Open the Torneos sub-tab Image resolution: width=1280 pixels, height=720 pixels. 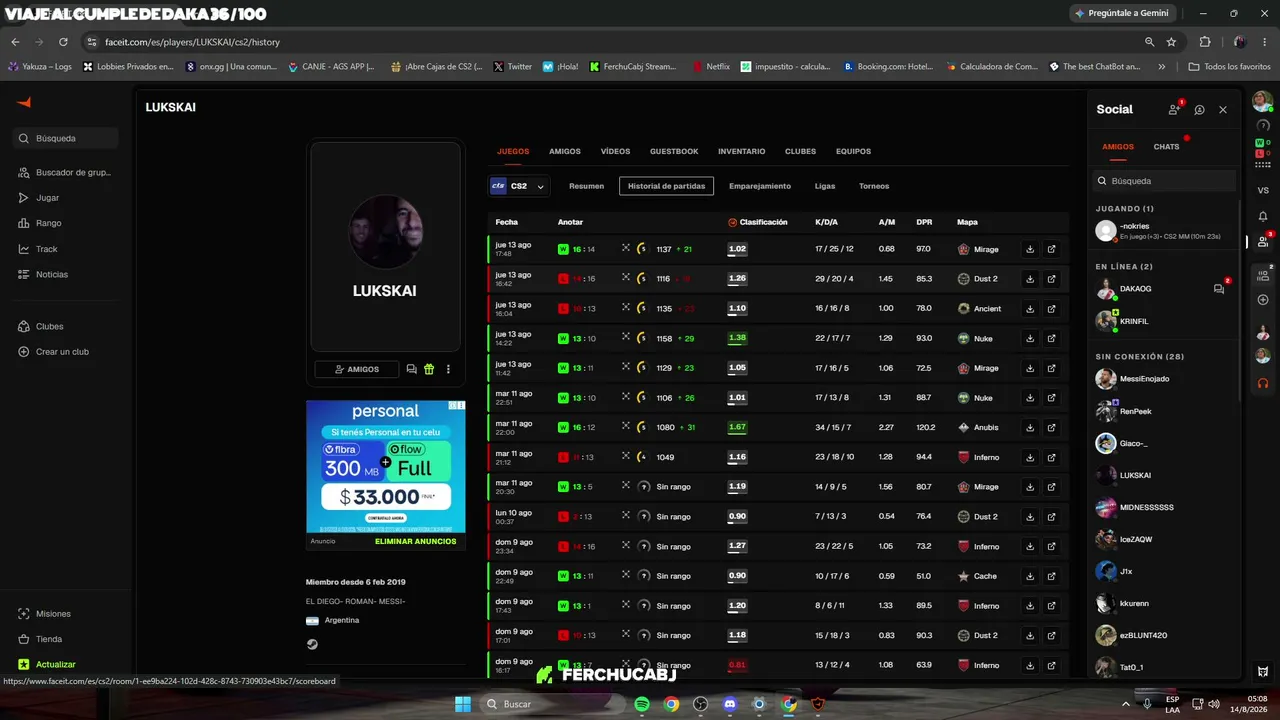point(874,186)
